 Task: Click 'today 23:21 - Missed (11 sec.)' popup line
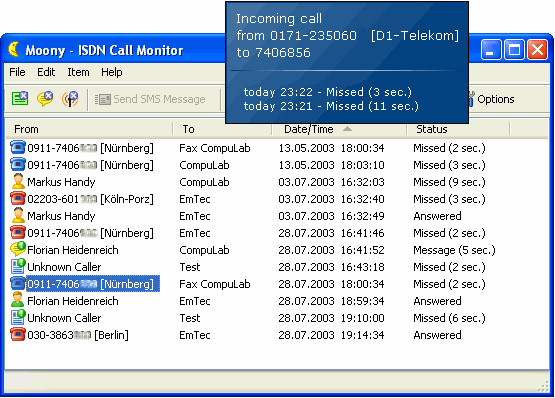(331, 106)
